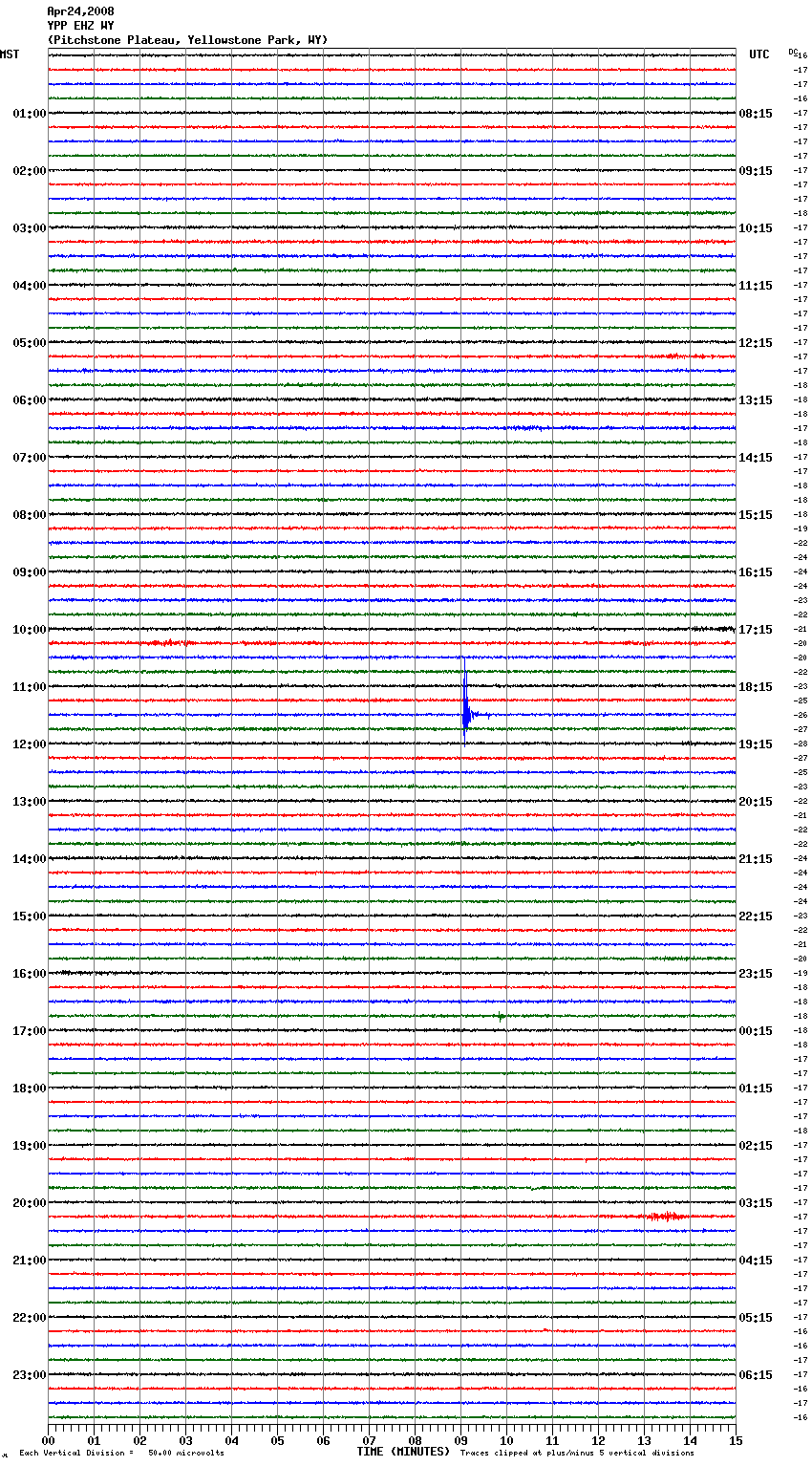This screenshot has width=812, height=1466.
Task: Select the 20:00 MST time label
Action: coord(30,1203)
